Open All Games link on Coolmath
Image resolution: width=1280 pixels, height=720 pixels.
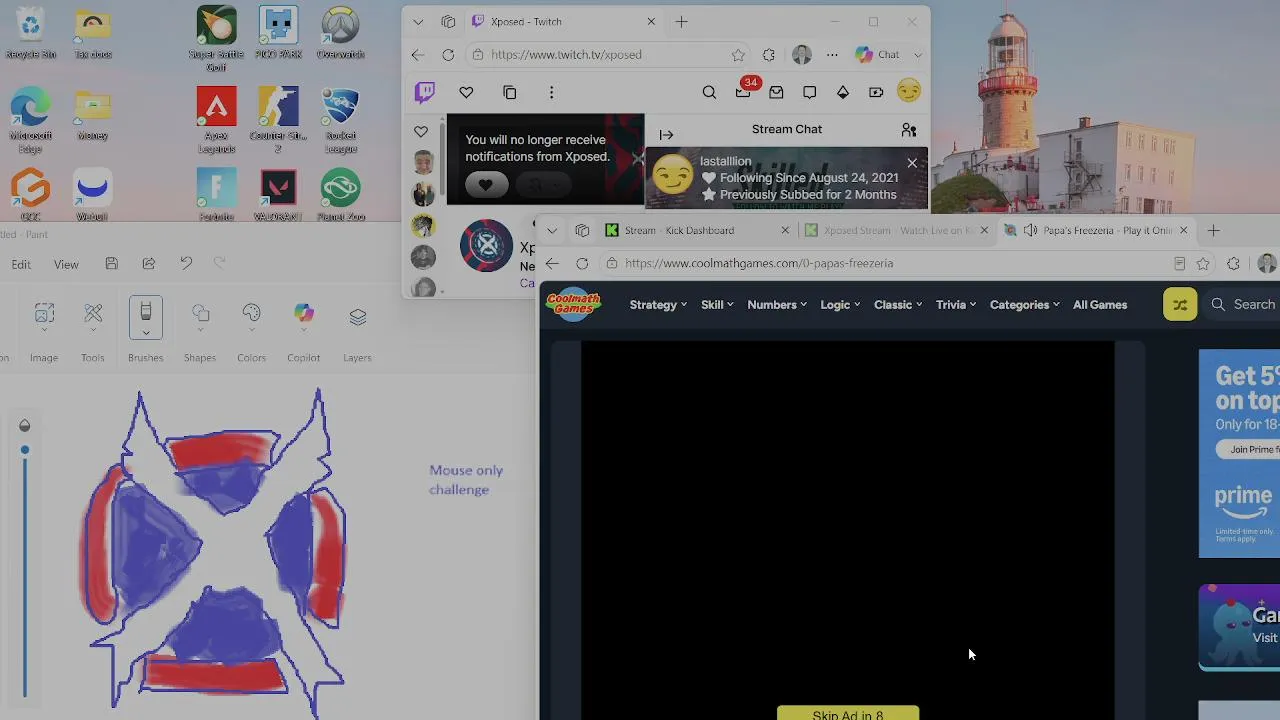1100,305
